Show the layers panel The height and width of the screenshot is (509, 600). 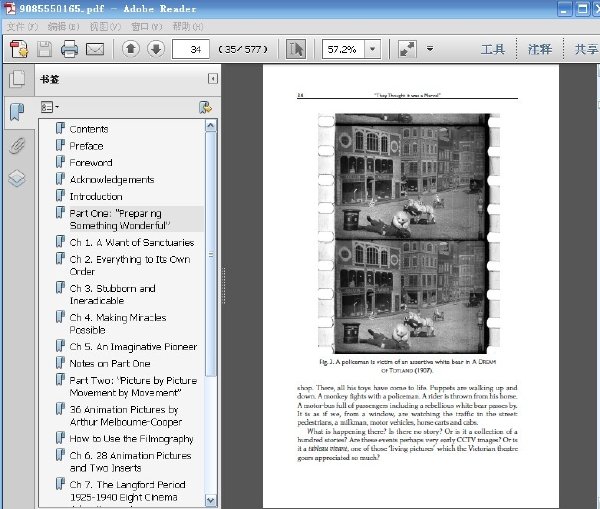17,178
